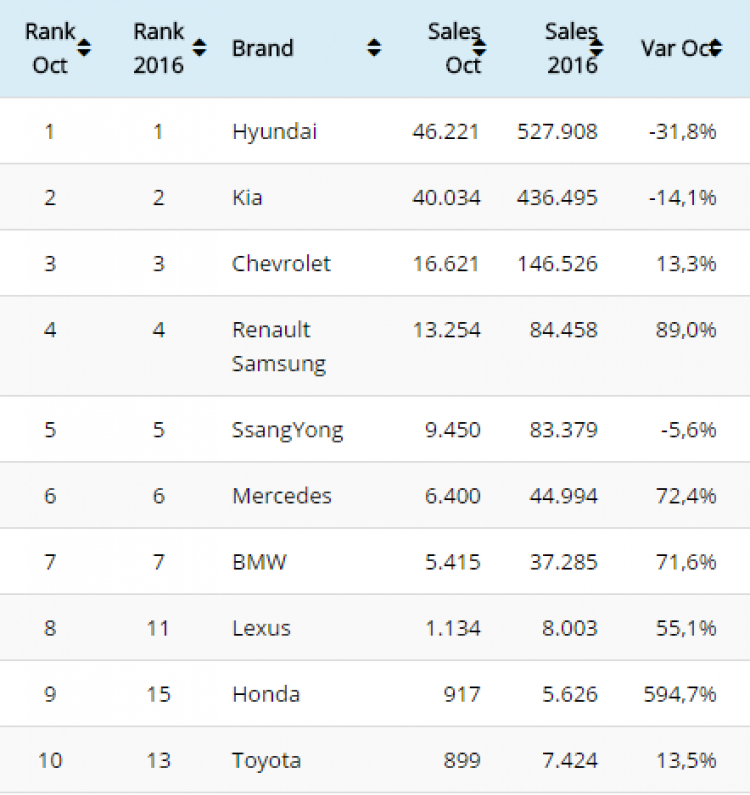Click the Brand column sort arrows
The image size is (750, 795).
tap(374, 48)
